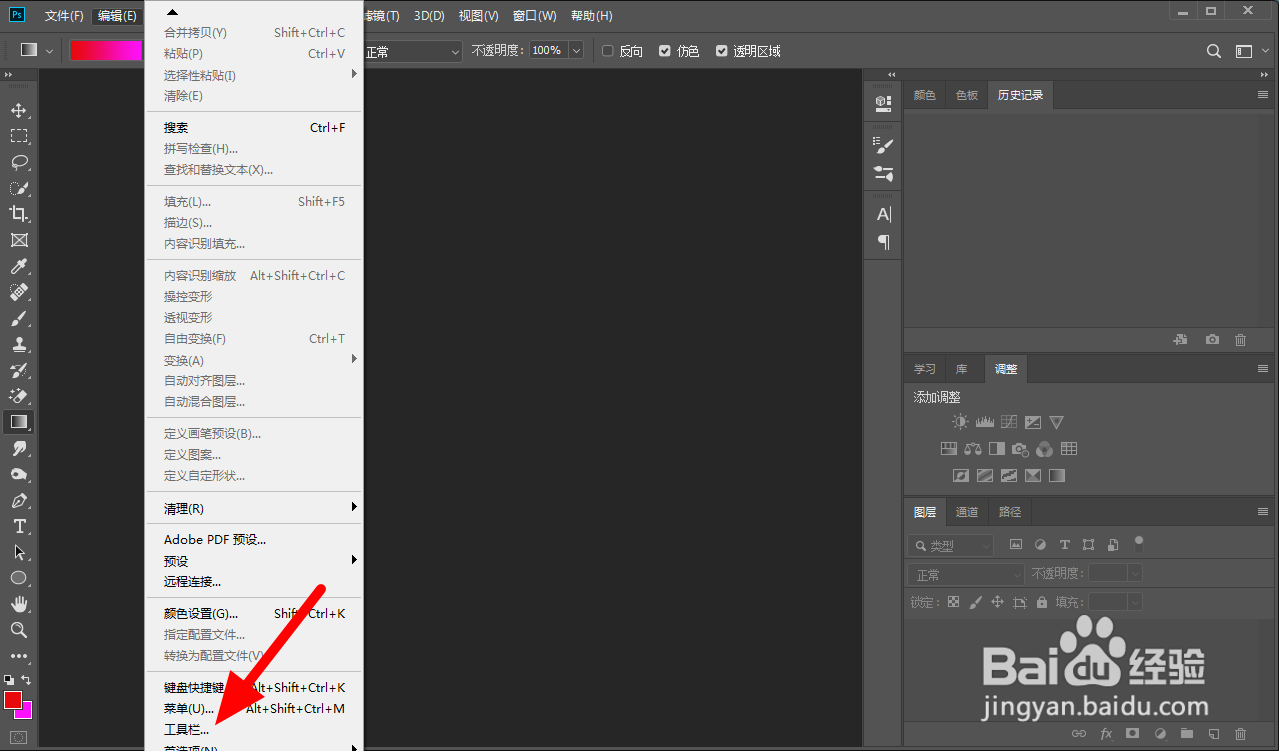Image resolution: width=1279 pixels, height=751 pixels.
Task: Select the Lasso tool
Action: [19, 162]
